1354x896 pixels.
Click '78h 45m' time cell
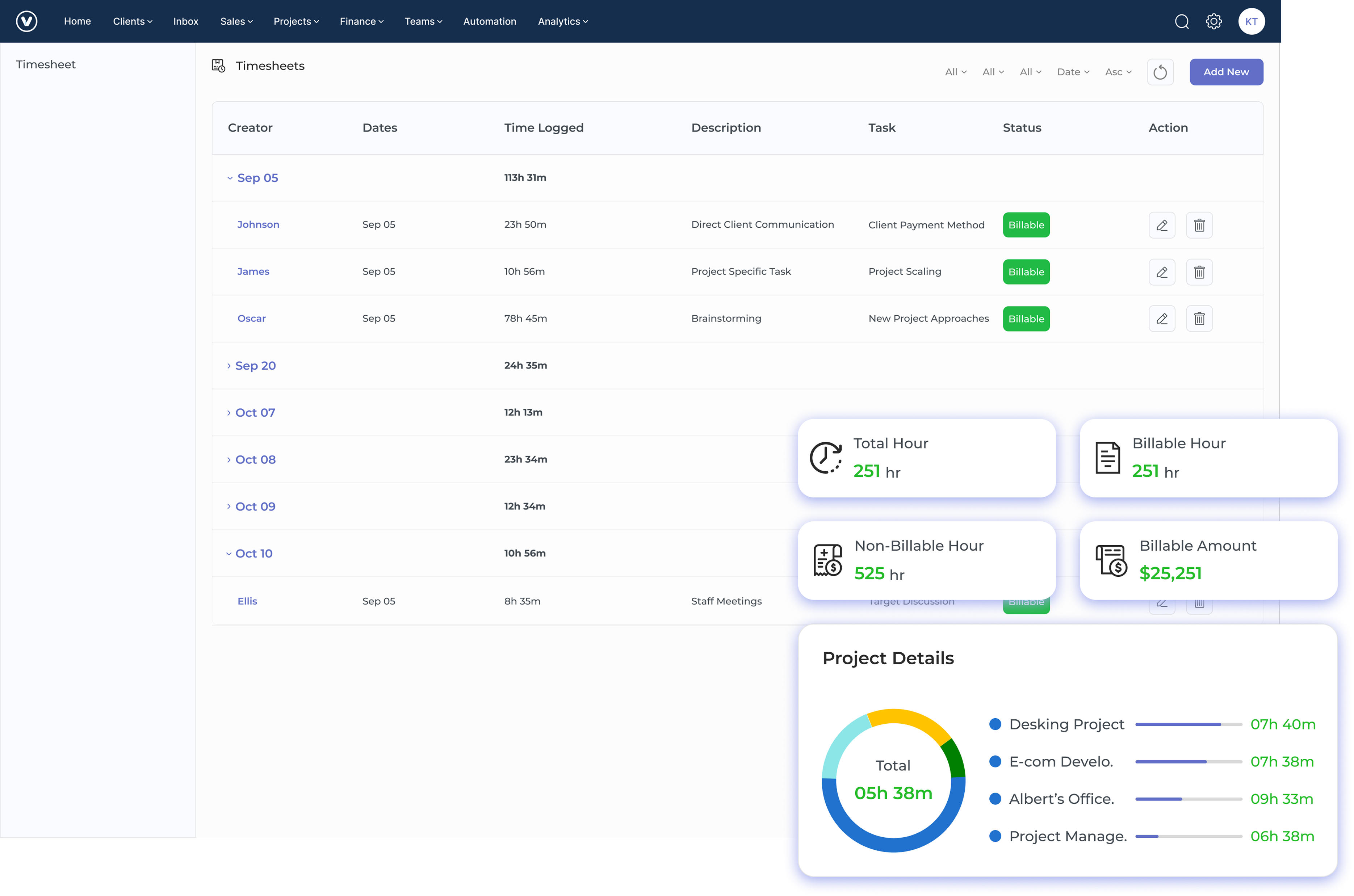click(x=525, y=318)
